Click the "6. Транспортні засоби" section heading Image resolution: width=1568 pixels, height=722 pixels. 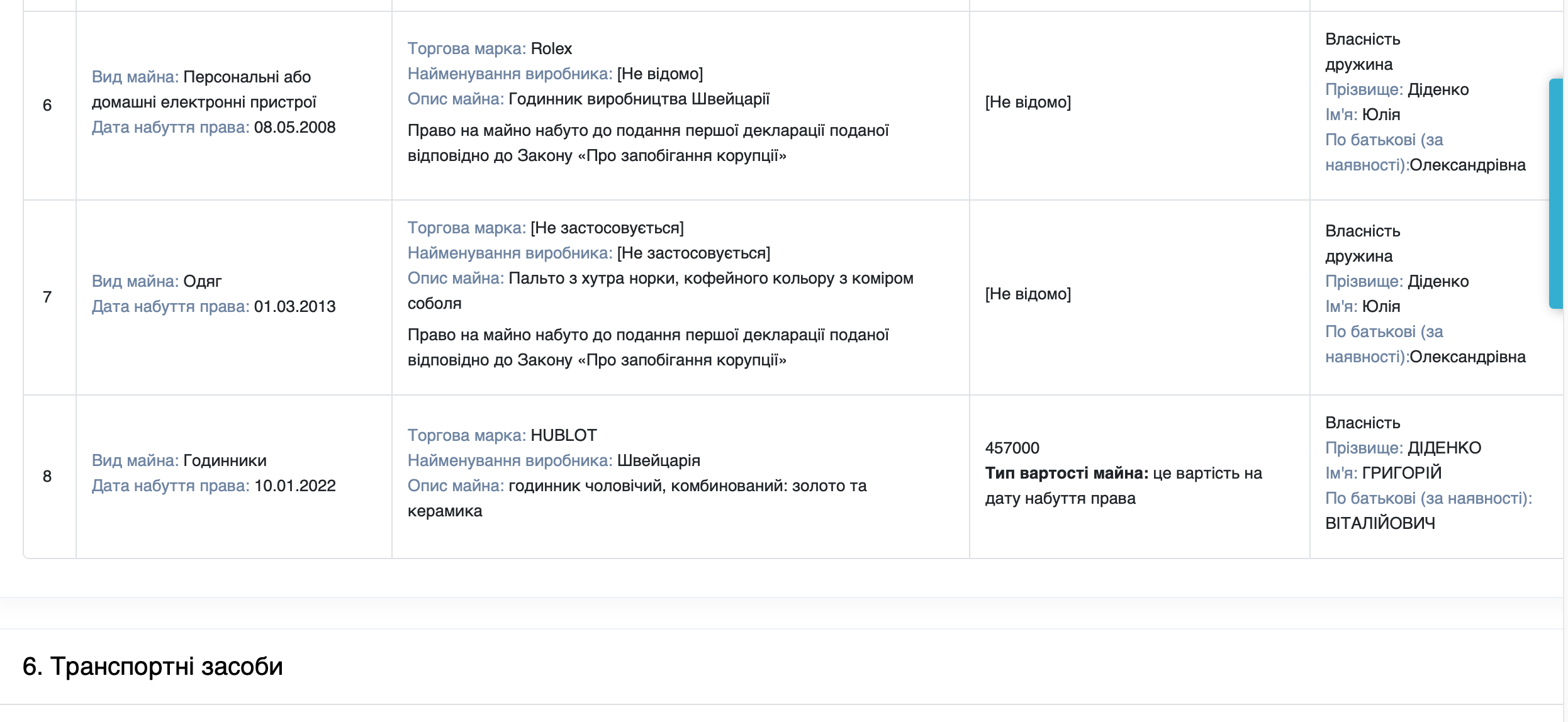(152, 667)
